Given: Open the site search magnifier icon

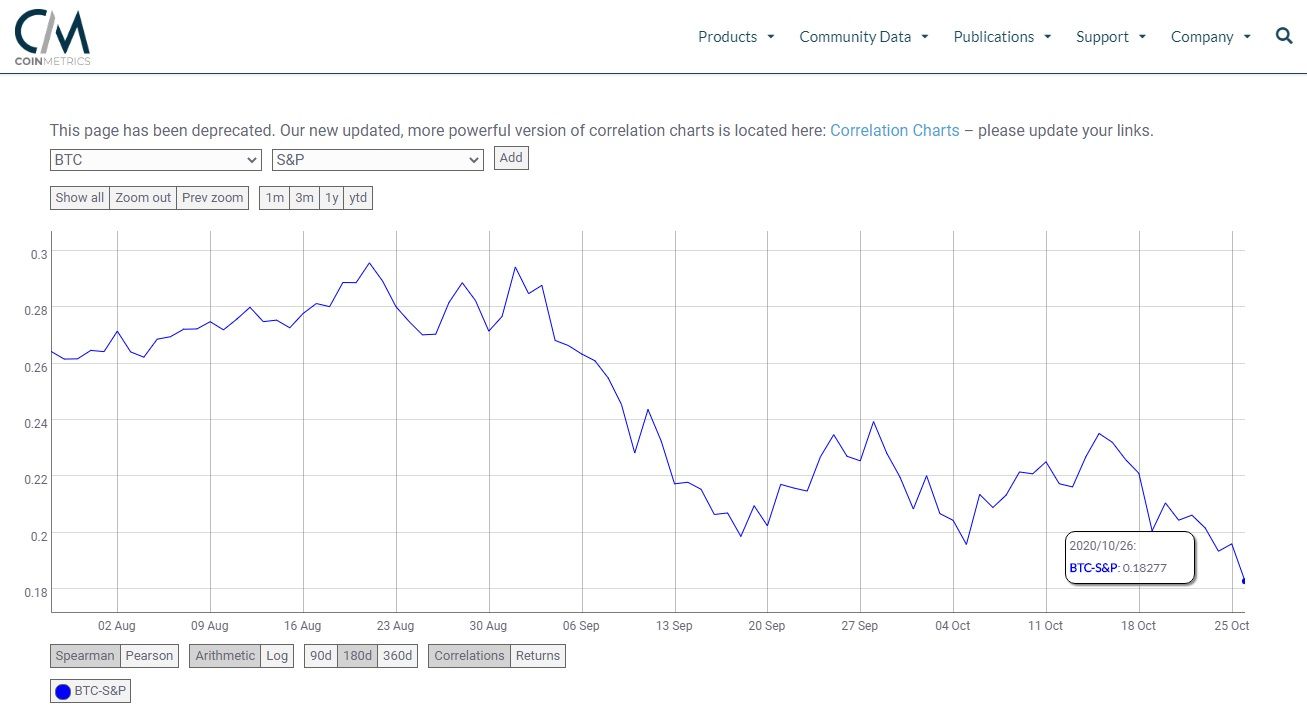Looking at the screenshot, I should [x=1284, y=36].
